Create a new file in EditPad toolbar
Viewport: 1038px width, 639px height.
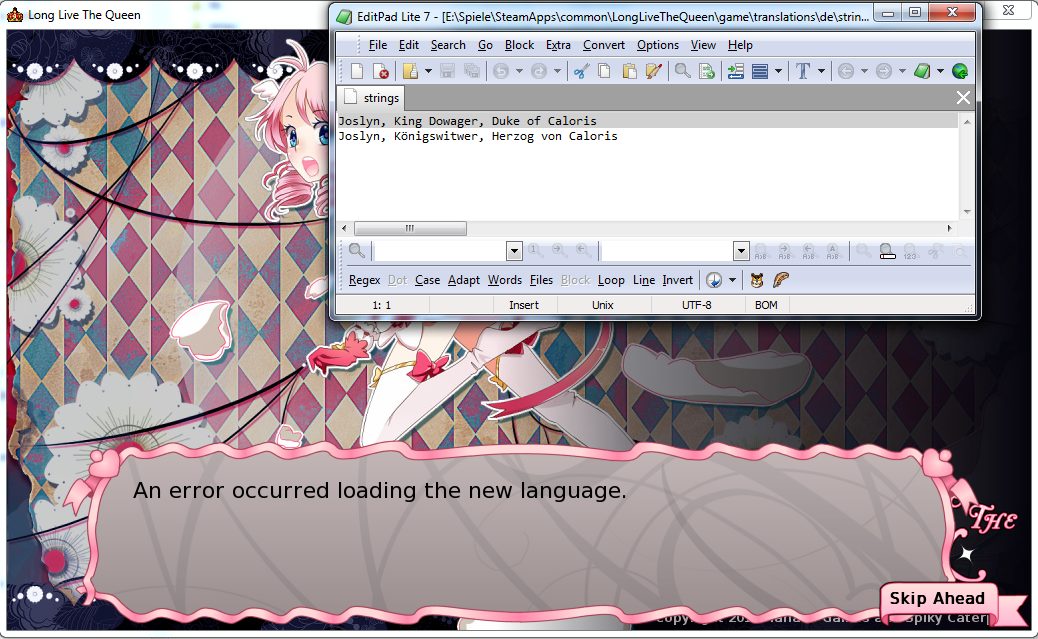coord(357,71)
